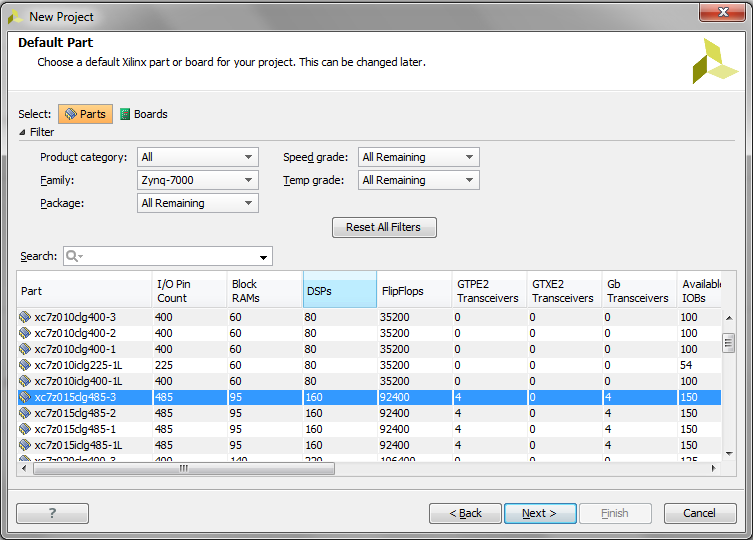Click chip icon of xc7z010iclg225-1L row
This screenshot has height=540, width=753.
(x=25, y=365)
